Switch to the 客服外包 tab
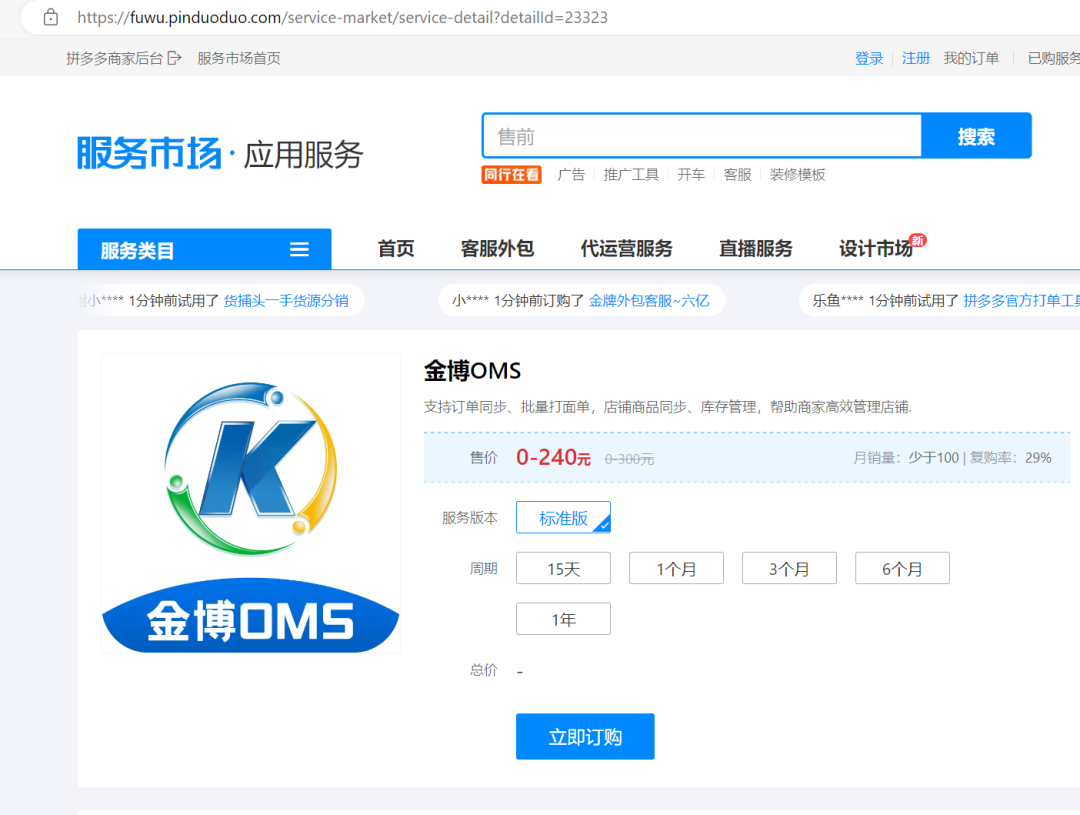 tap(497, 249)
